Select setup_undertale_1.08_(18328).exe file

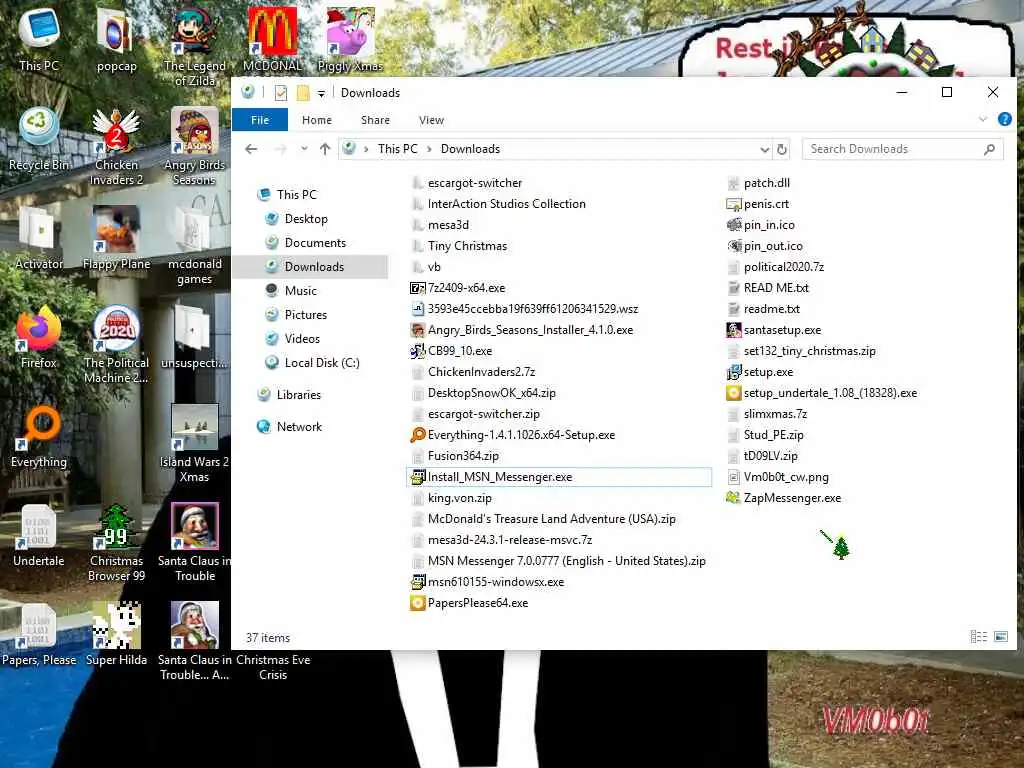(x=830, y=392)
